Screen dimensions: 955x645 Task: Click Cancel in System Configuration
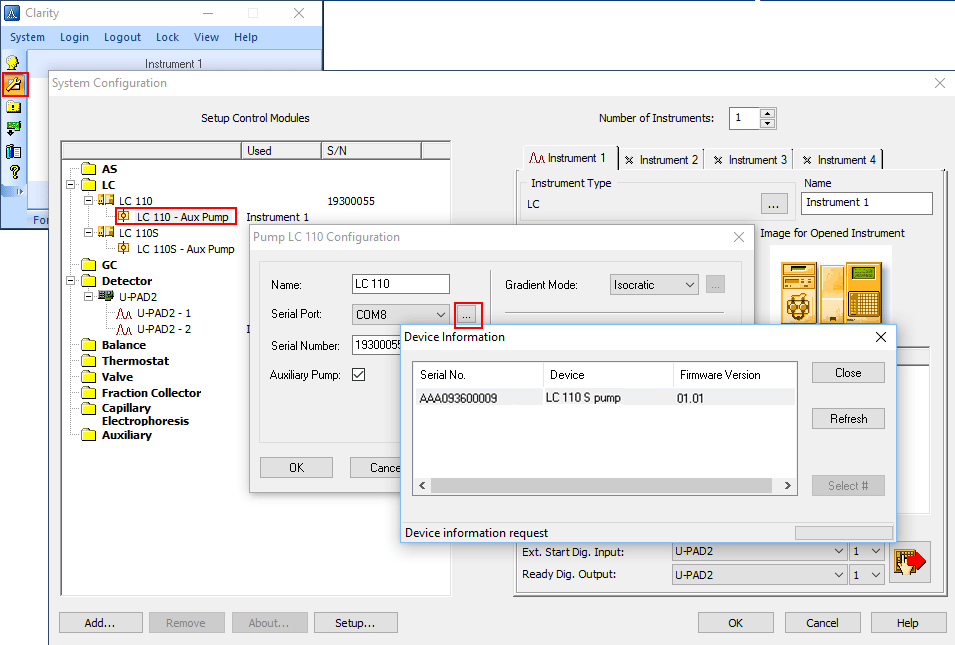822,622
